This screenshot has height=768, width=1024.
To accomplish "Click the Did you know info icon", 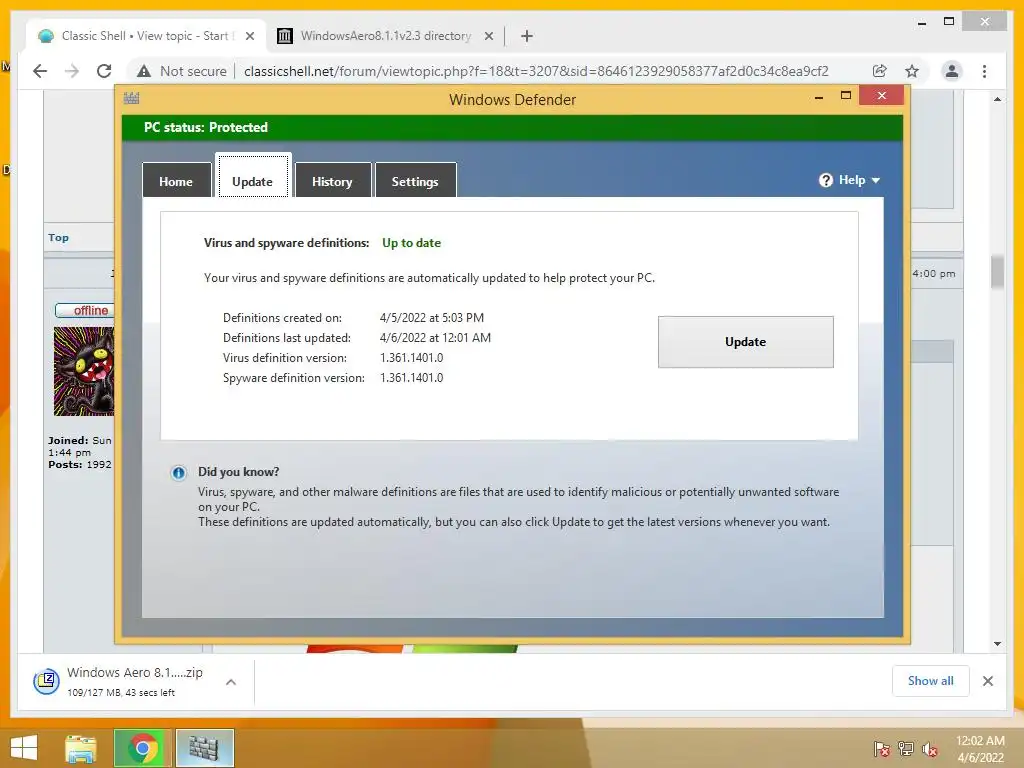I will tap(178, 473).
